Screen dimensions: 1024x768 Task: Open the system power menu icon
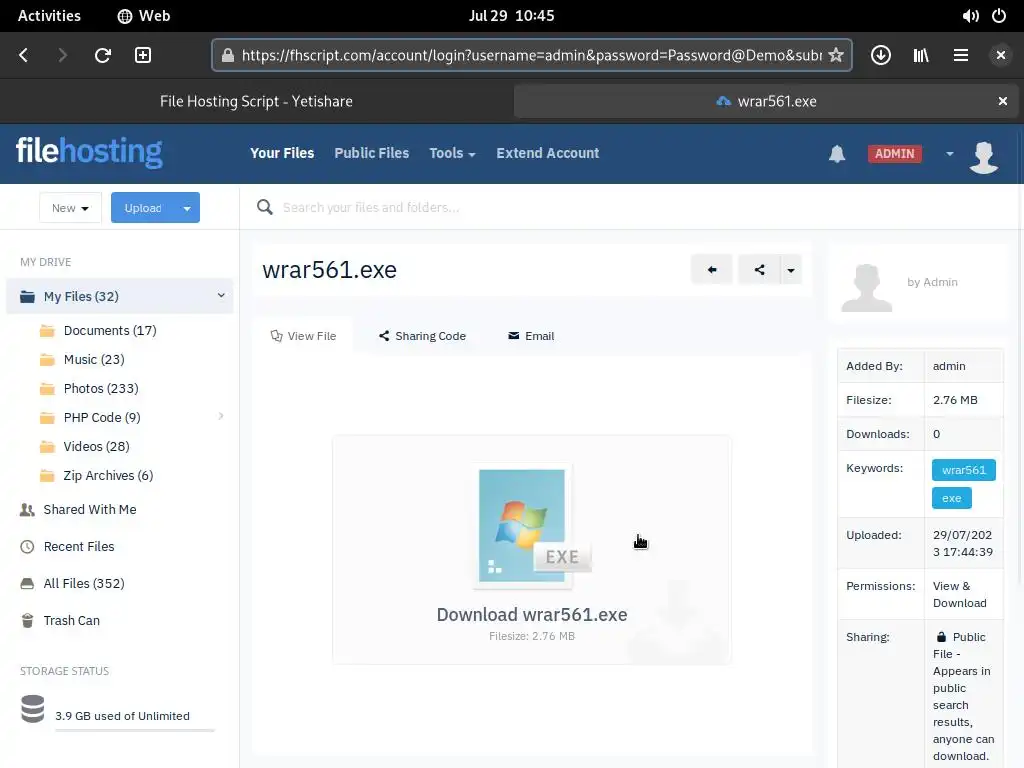coord(999,16)
